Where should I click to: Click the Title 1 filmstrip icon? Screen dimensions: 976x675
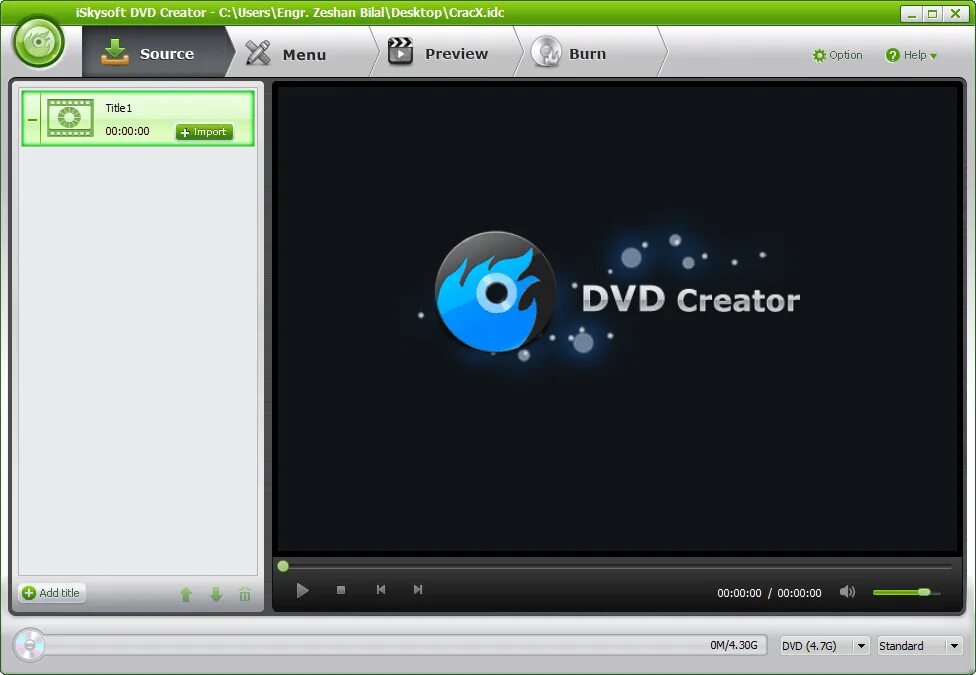point(68,116)
